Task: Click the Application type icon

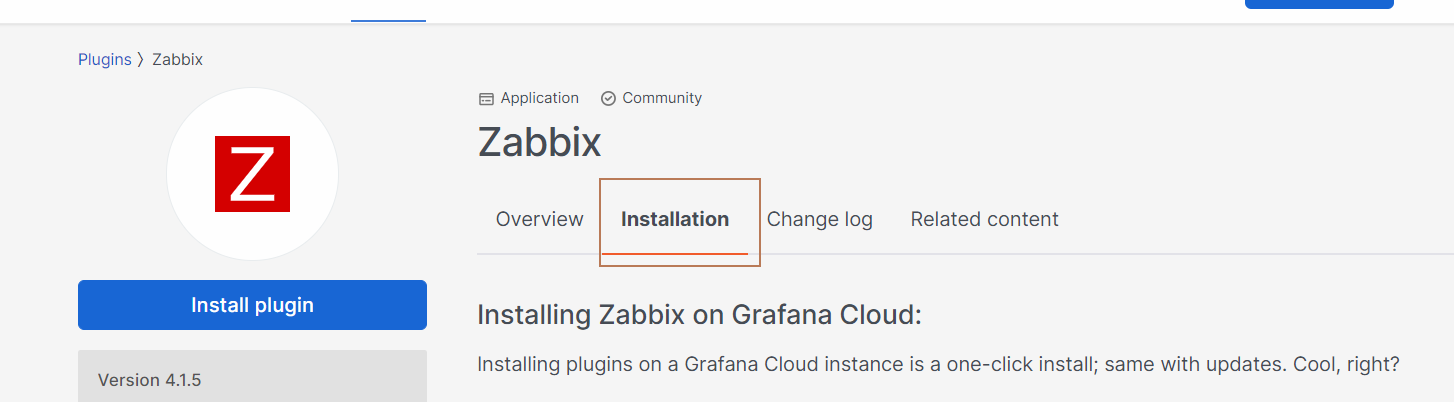Action: point(486,99)
